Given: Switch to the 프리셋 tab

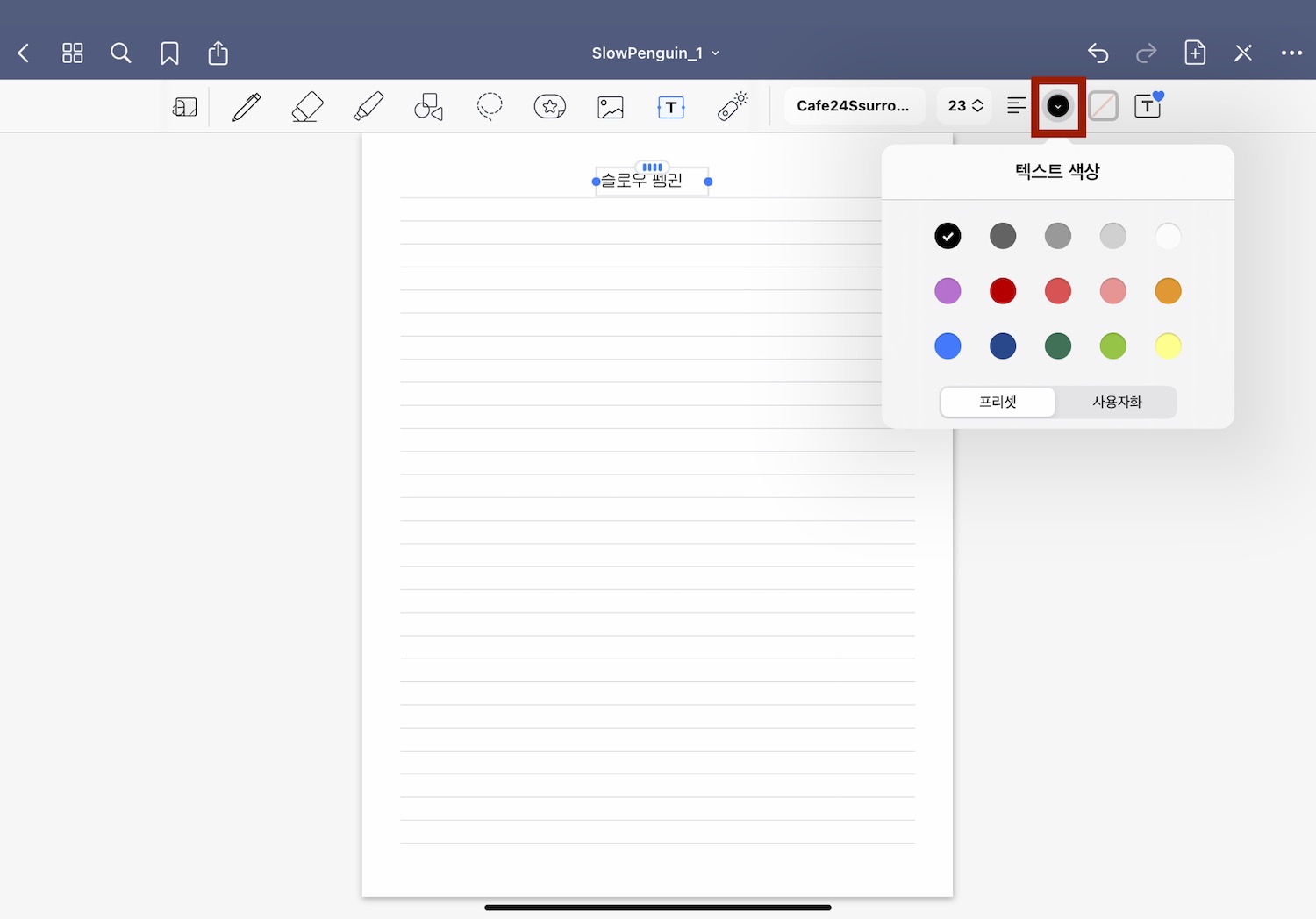Looking at the screenshot, I should click(998, 402).
